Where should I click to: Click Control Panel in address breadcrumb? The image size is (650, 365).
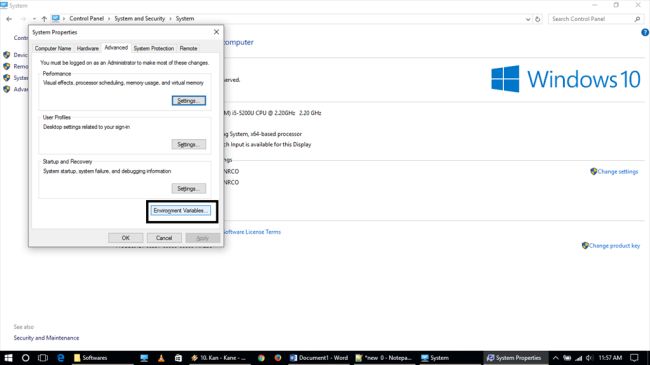pyautogui.click(x=87, y=19)
